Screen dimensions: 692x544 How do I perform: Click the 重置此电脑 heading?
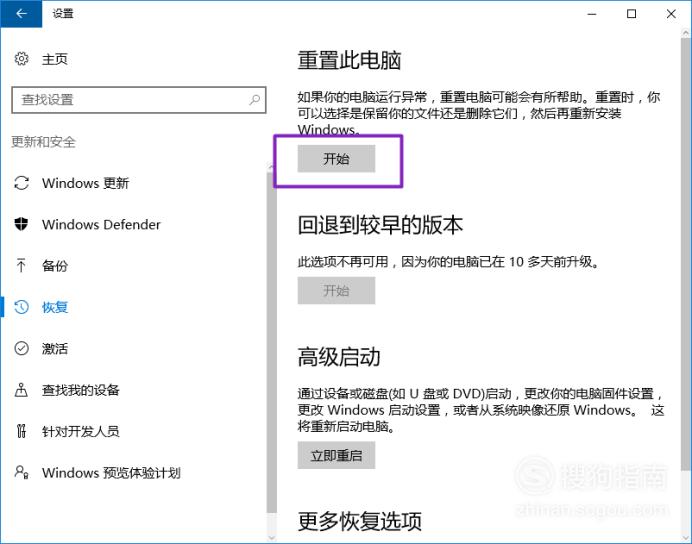click(349, 60)
